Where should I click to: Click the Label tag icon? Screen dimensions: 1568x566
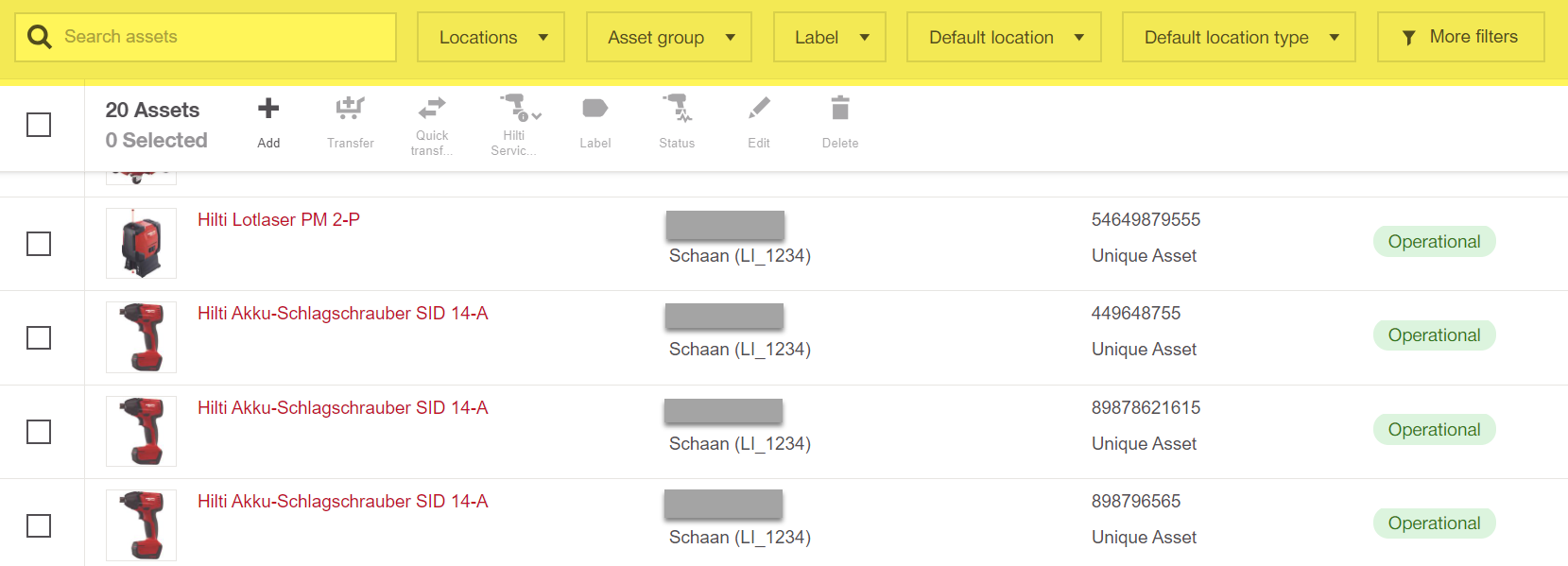pos(594,110)
